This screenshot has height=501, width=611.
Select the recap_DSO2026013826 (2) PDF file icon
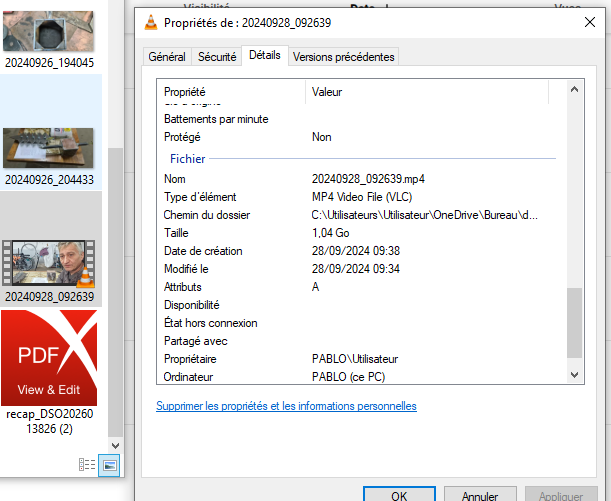pos(49,358)
